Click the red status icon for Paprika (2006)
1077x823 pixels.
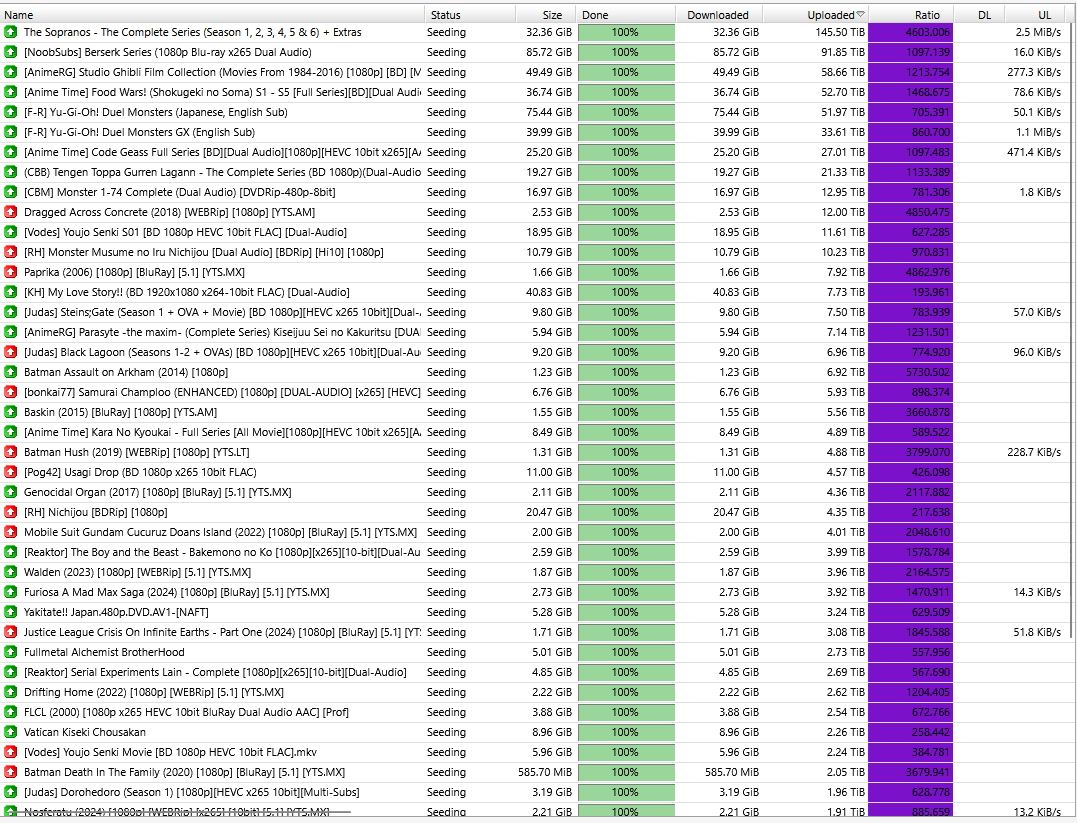coord(10,272)
